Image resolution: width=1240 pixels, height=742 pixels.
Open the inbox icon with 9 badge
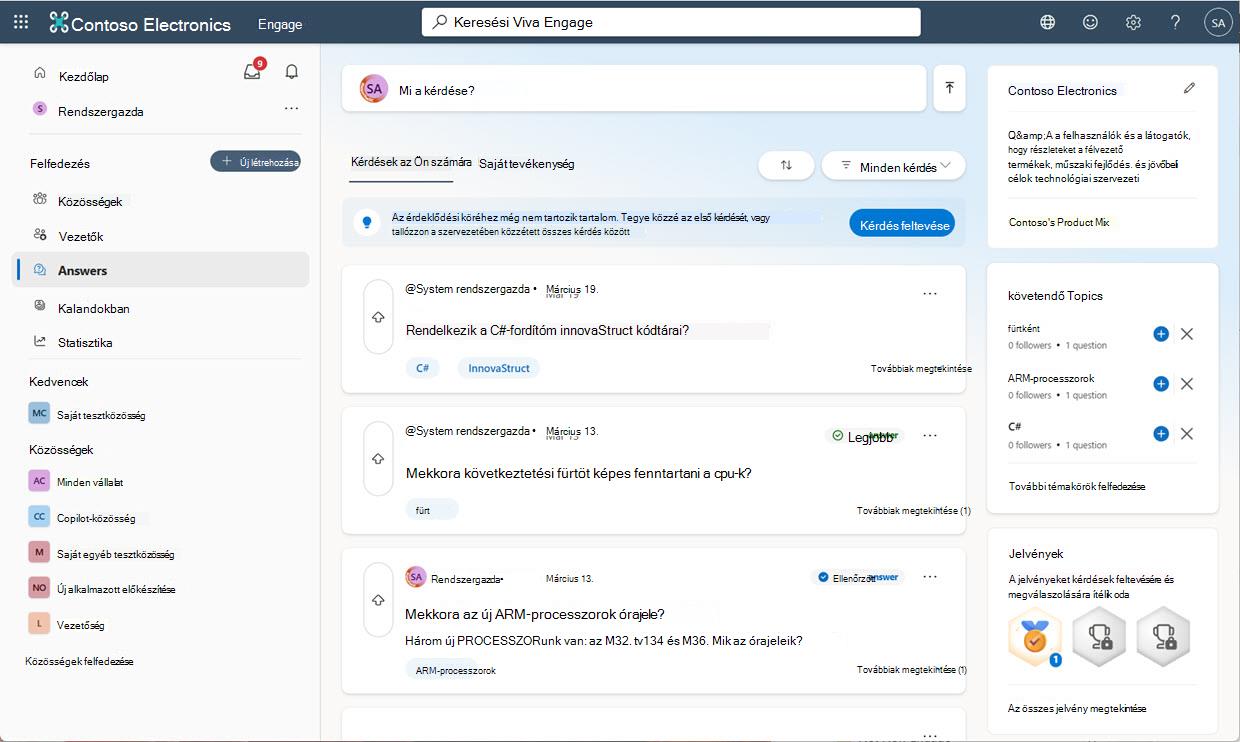point(254,71)
